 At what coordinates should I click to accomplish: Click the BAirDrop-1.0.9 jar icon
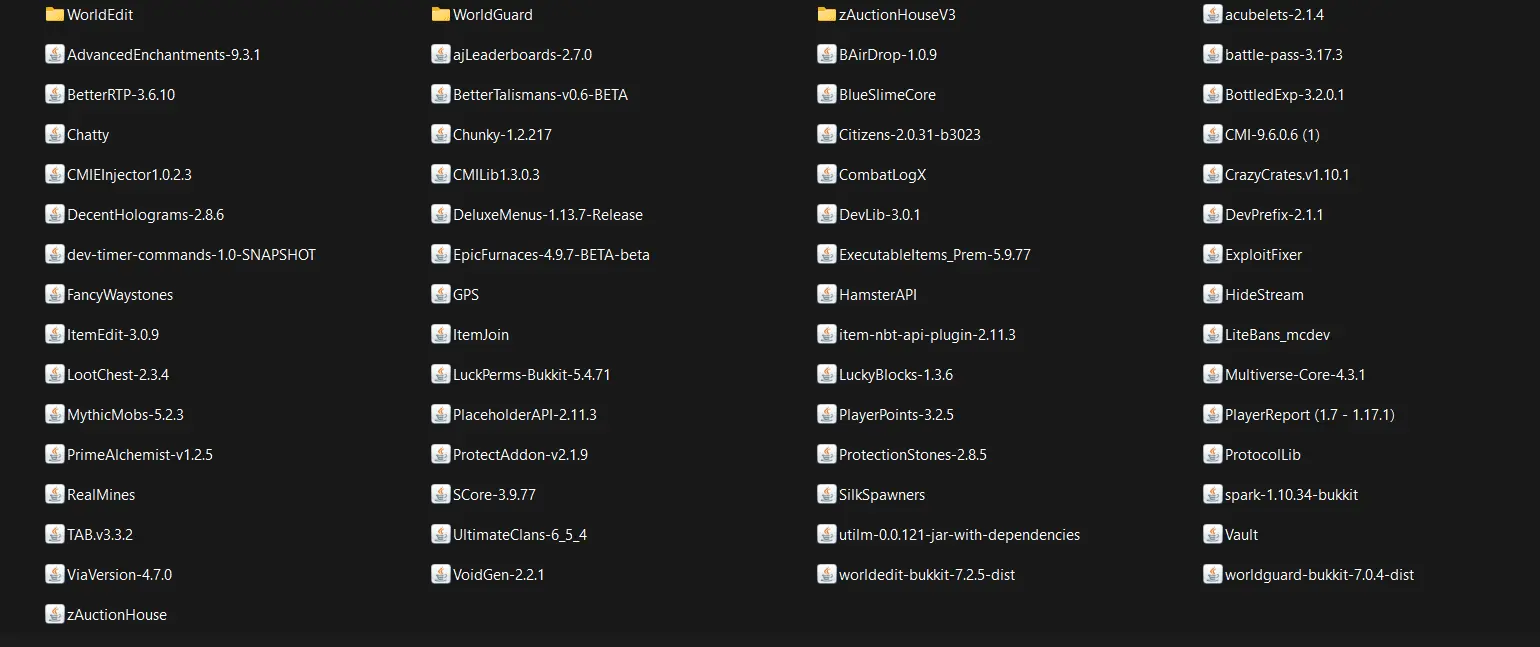[x=826, y=54]
